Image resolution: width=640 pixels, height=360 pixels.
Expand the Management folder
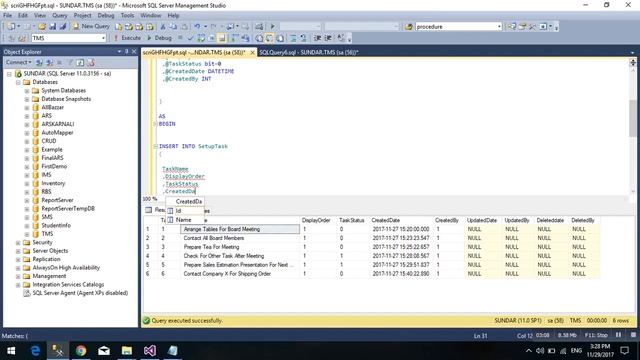pos(18,276)
